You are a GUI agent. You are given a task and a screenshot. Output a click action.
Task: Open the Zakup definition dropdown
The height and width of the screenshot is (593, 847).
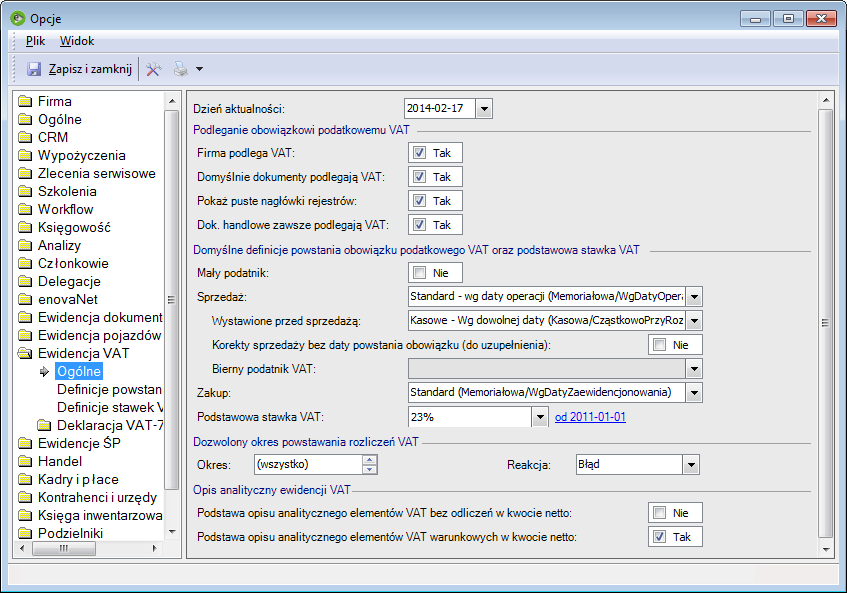[694, 393]
